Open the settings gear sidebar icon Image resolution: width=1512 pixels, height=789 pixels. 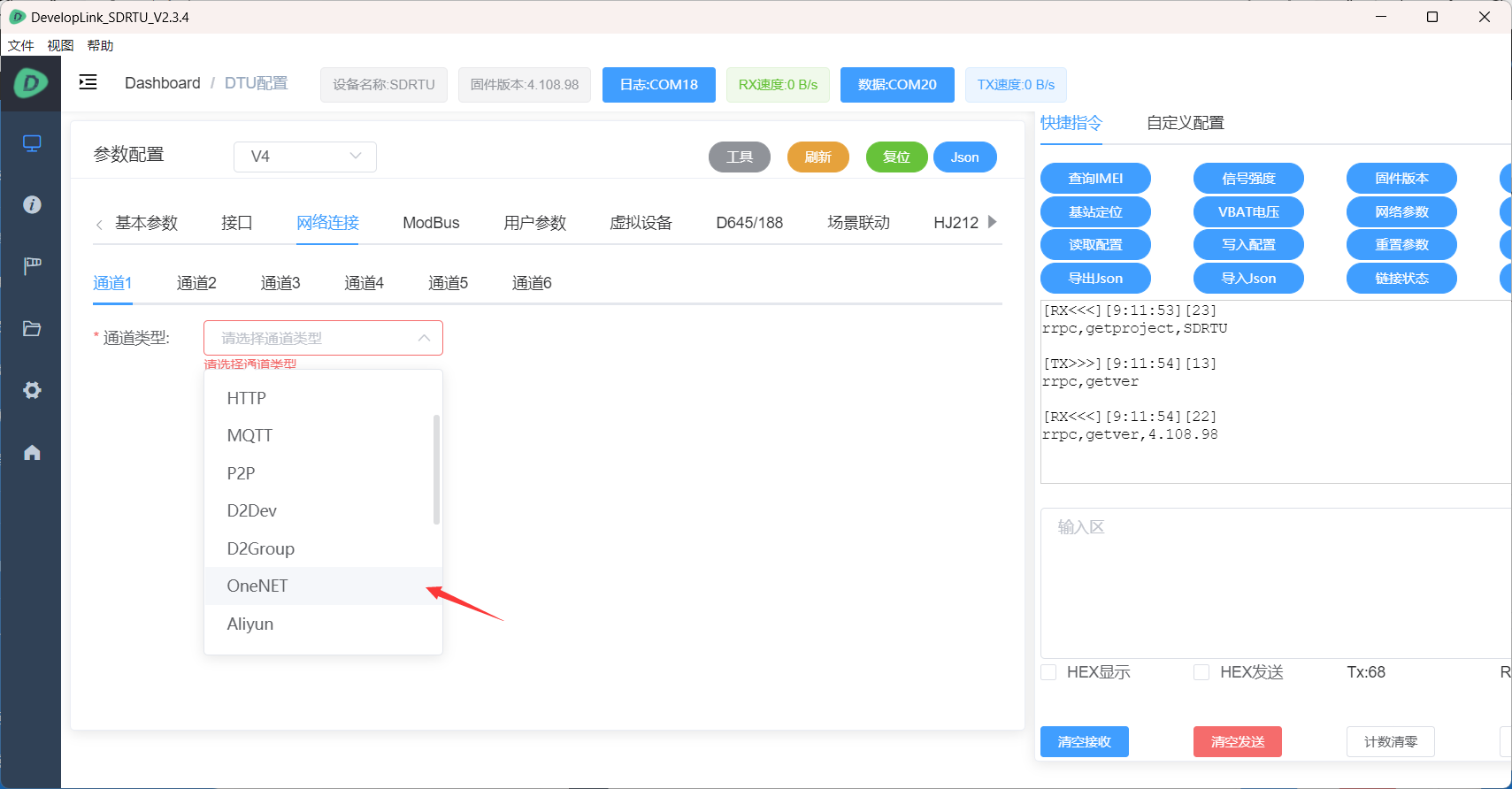[x=32, y=390]
